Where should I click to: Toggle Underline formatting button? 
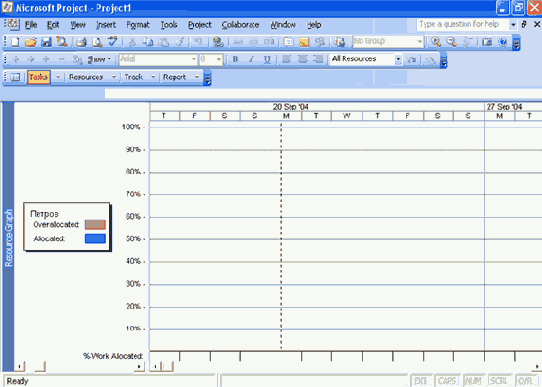point(267,59)
